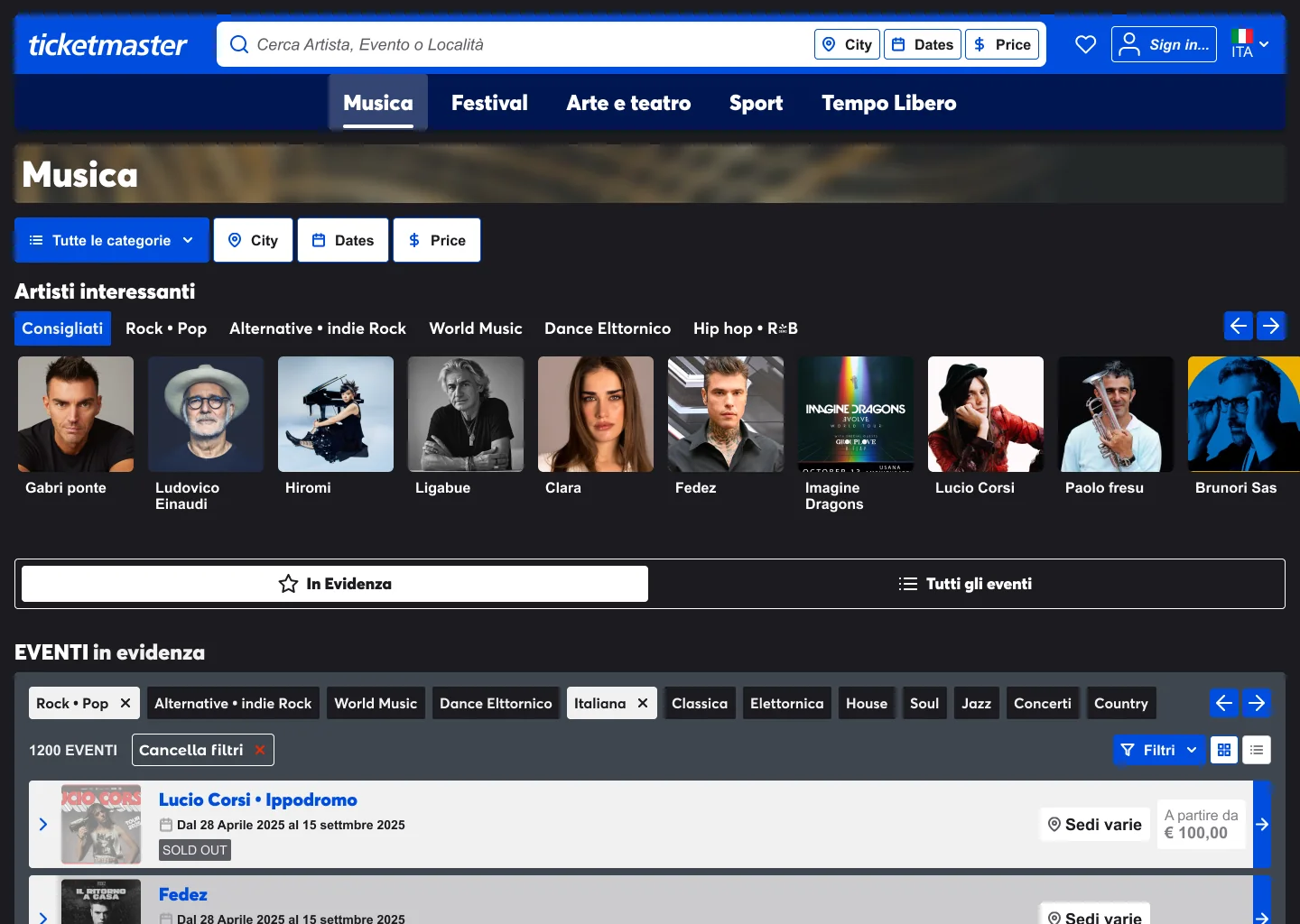Toggle Elettornica genre filter chip
The image size is (1300, 924).
click(787, 703)
